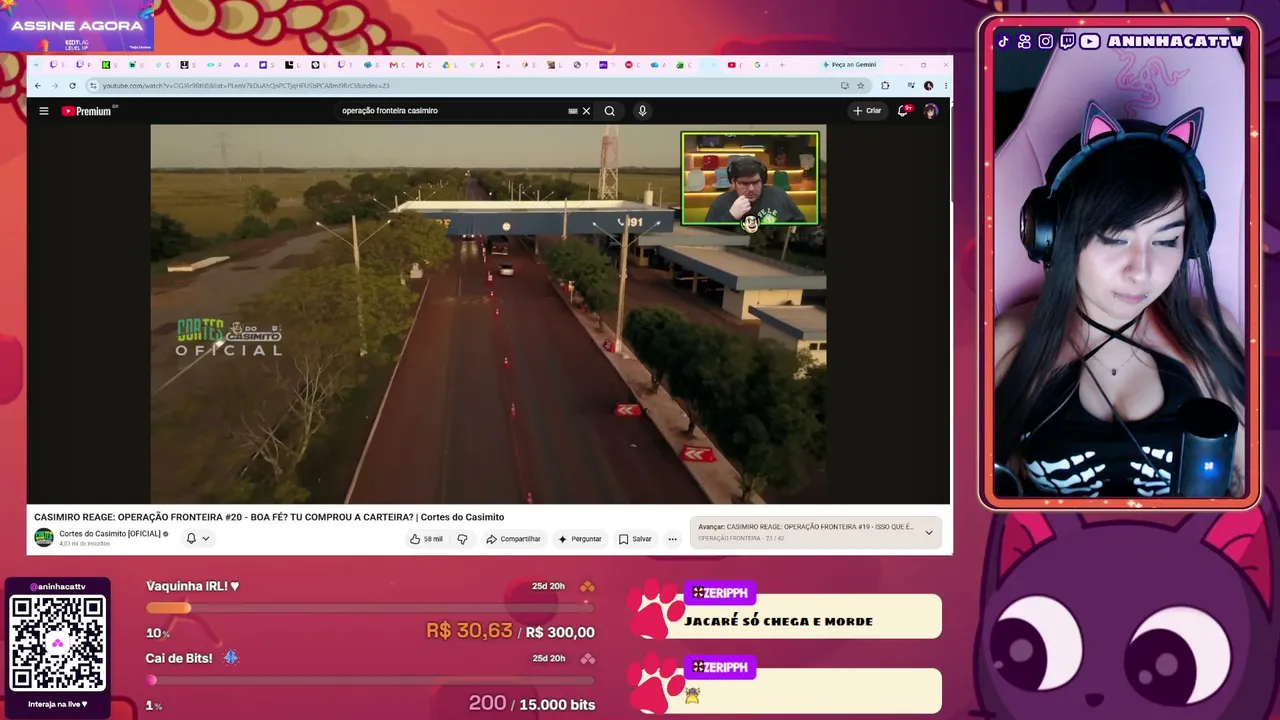This screenshot has height=720, width=1280.
Task: Expand the Operação Fronteira playlist panel
Action: click(929, 532)
